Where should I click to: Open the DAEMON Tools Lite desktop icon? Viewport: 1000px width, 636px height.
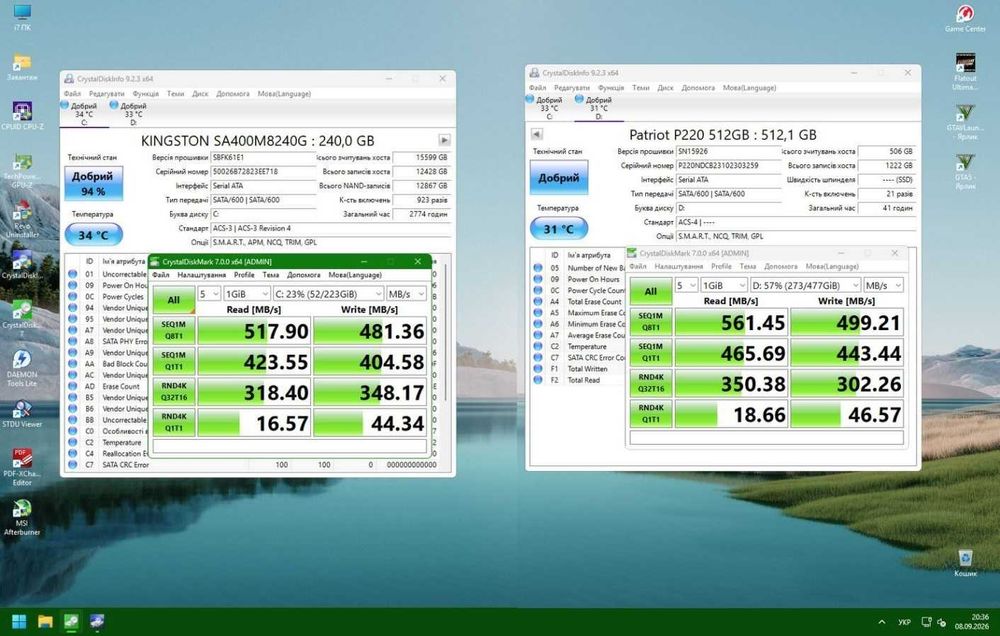[x=22, y=367]
